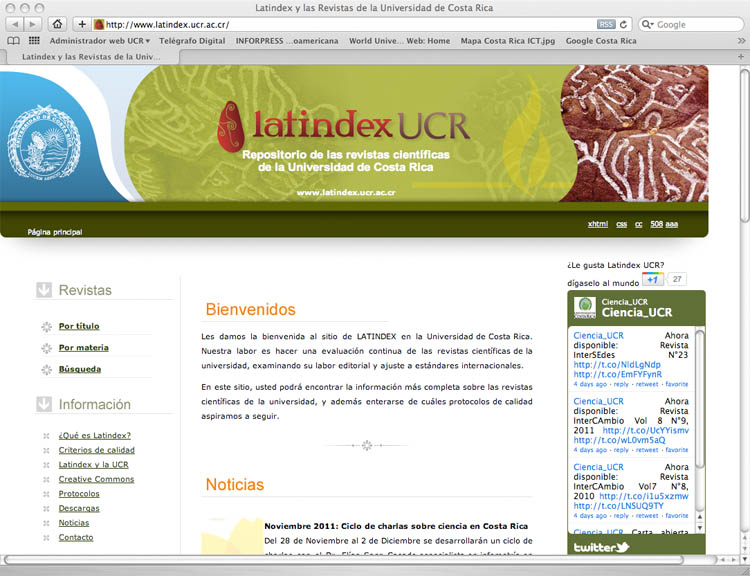Click the Google search field
Screen dimensions: 750x576
[691, 24]
